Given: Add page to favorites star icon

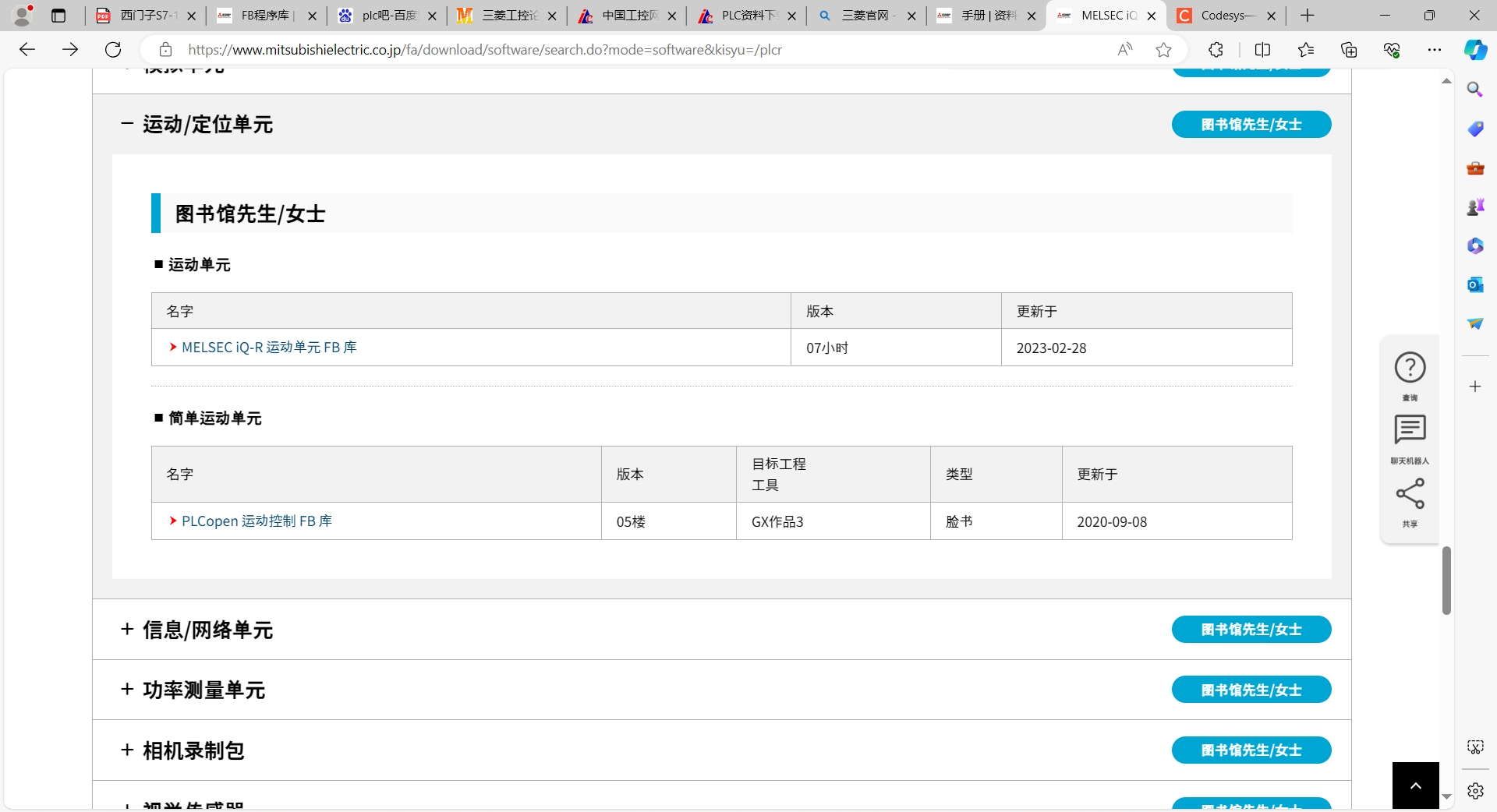Looking at the screenshot, I should coord(1163,50).
